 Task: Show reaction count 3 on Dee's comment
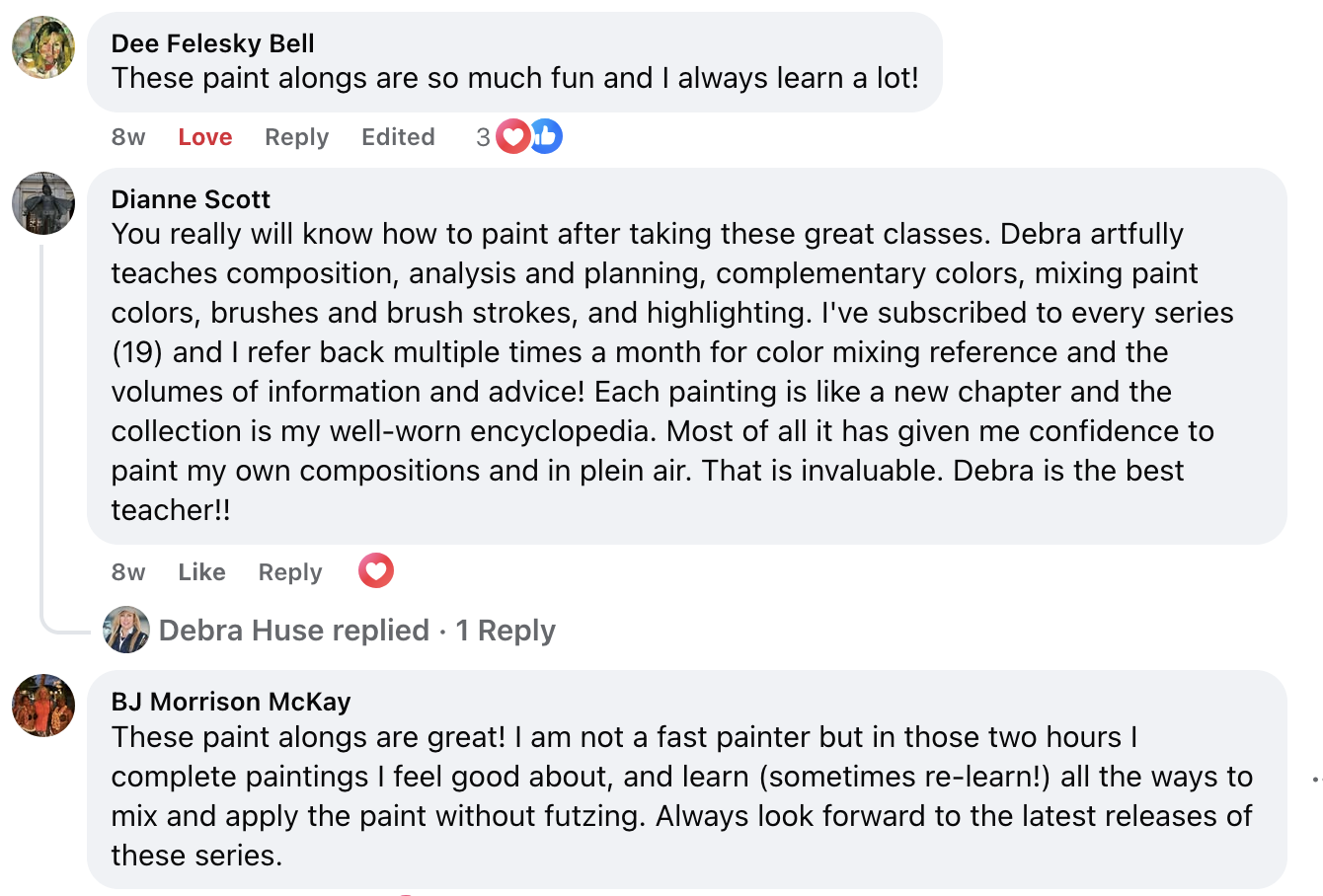(483, 137)
